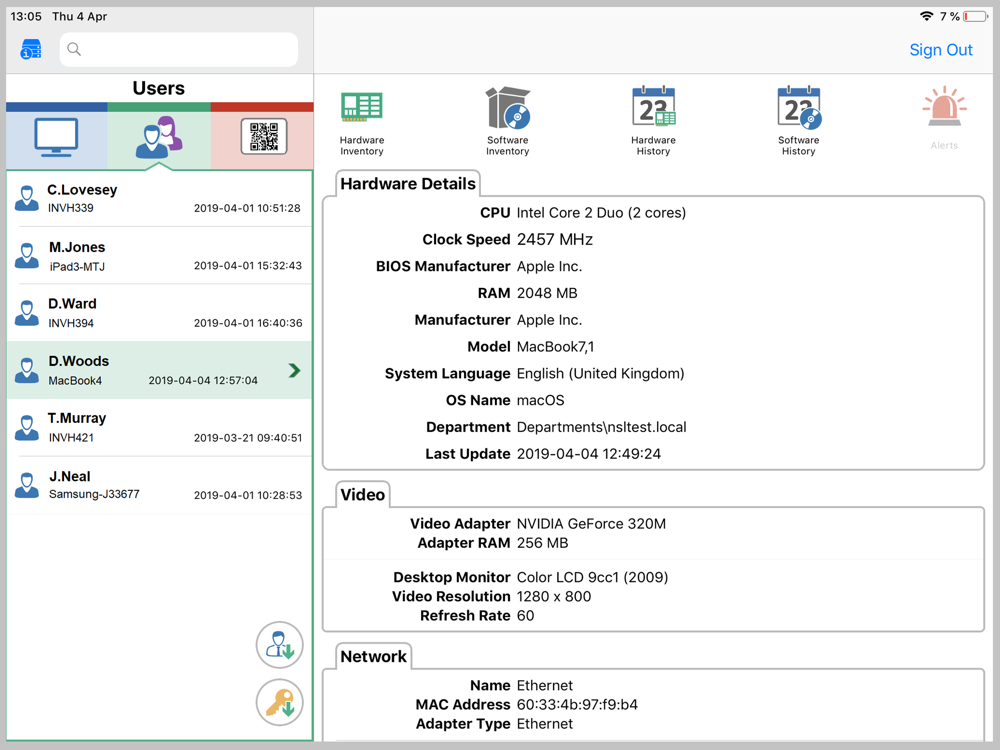Open the QR code scanner tab
This screenshot has width=1000, height=750.
point(263,137)
